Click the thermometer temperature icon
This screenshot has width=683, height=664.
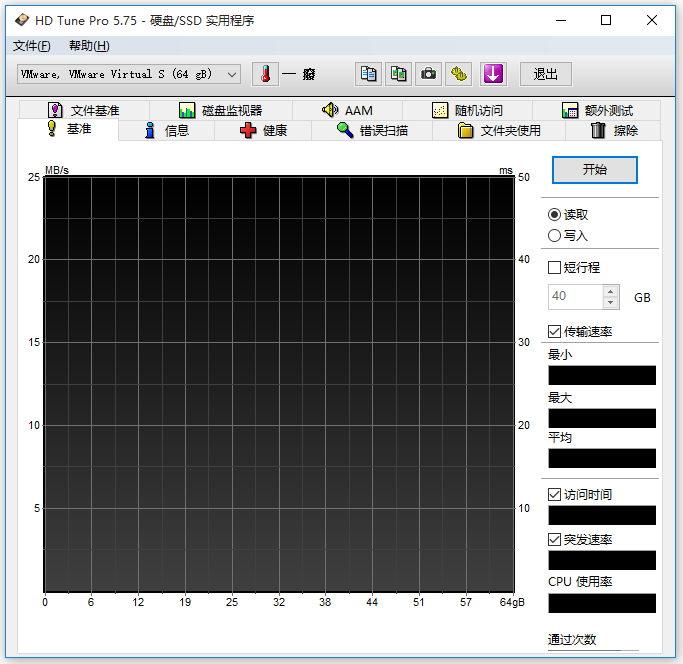(x=265, y=74)
